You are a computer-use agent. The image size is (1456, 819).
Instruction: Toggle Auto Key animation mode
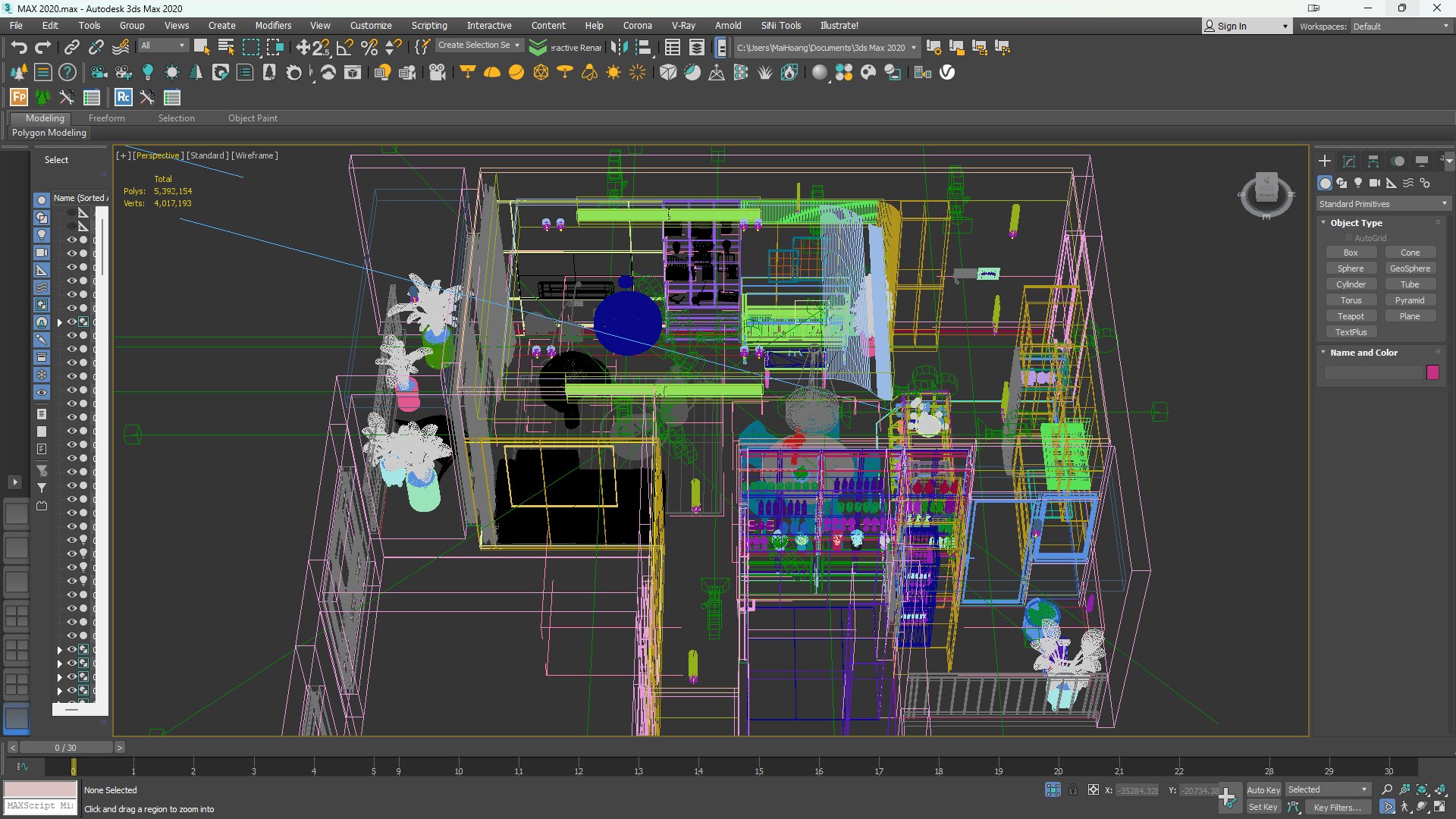point(1263,789)
